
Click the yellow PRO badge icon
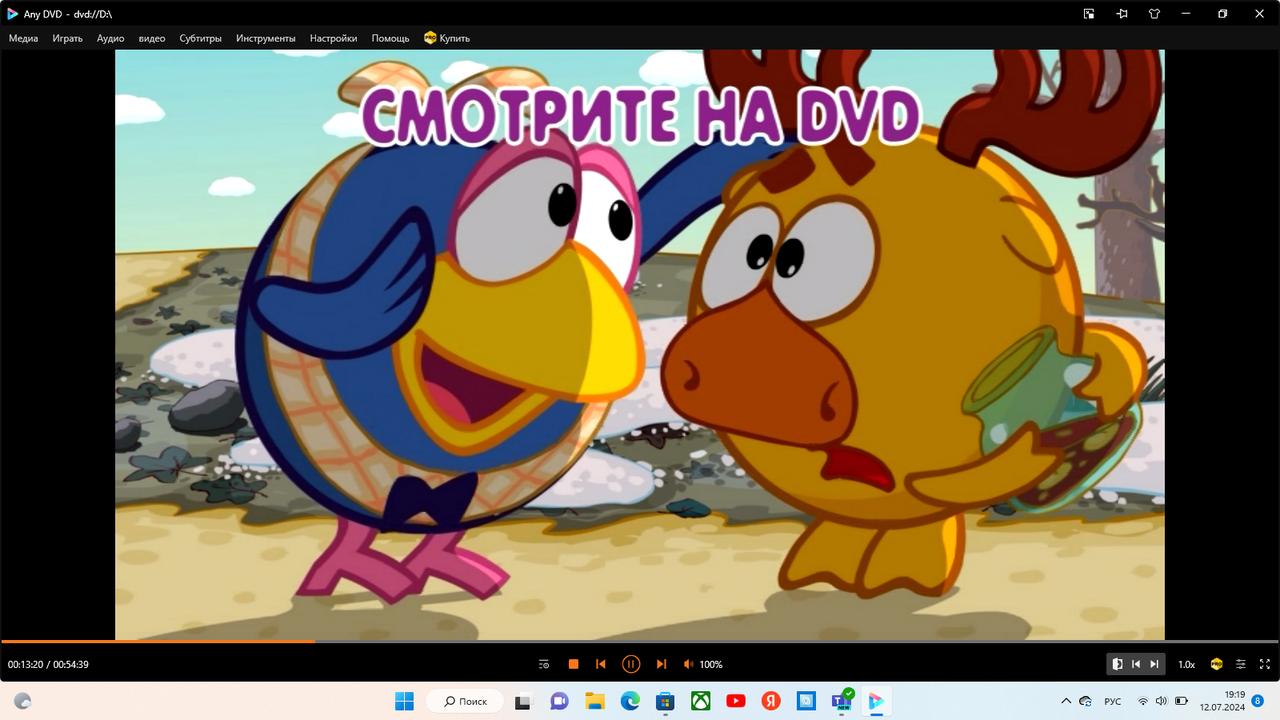pyautogui.click(x=1217, y=664)
